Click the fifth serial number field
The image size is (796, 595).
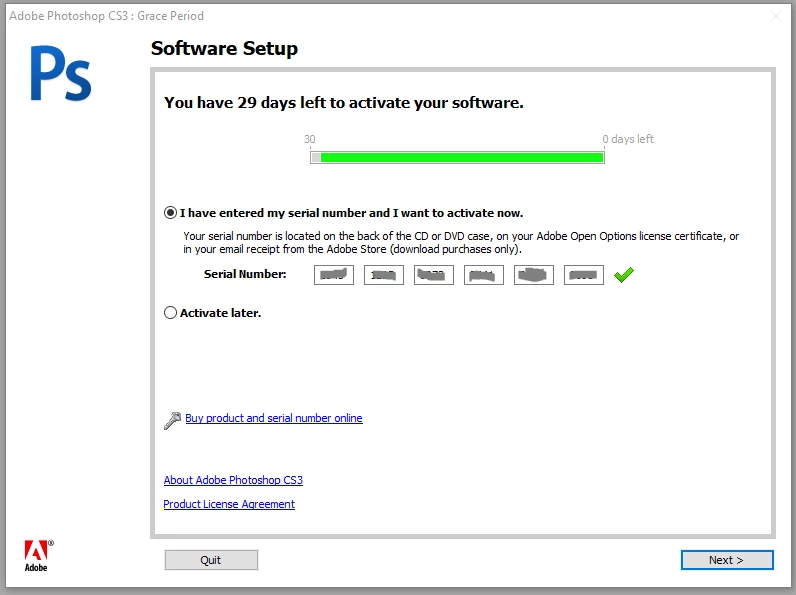pyautogui.click(x=534, y=275)
